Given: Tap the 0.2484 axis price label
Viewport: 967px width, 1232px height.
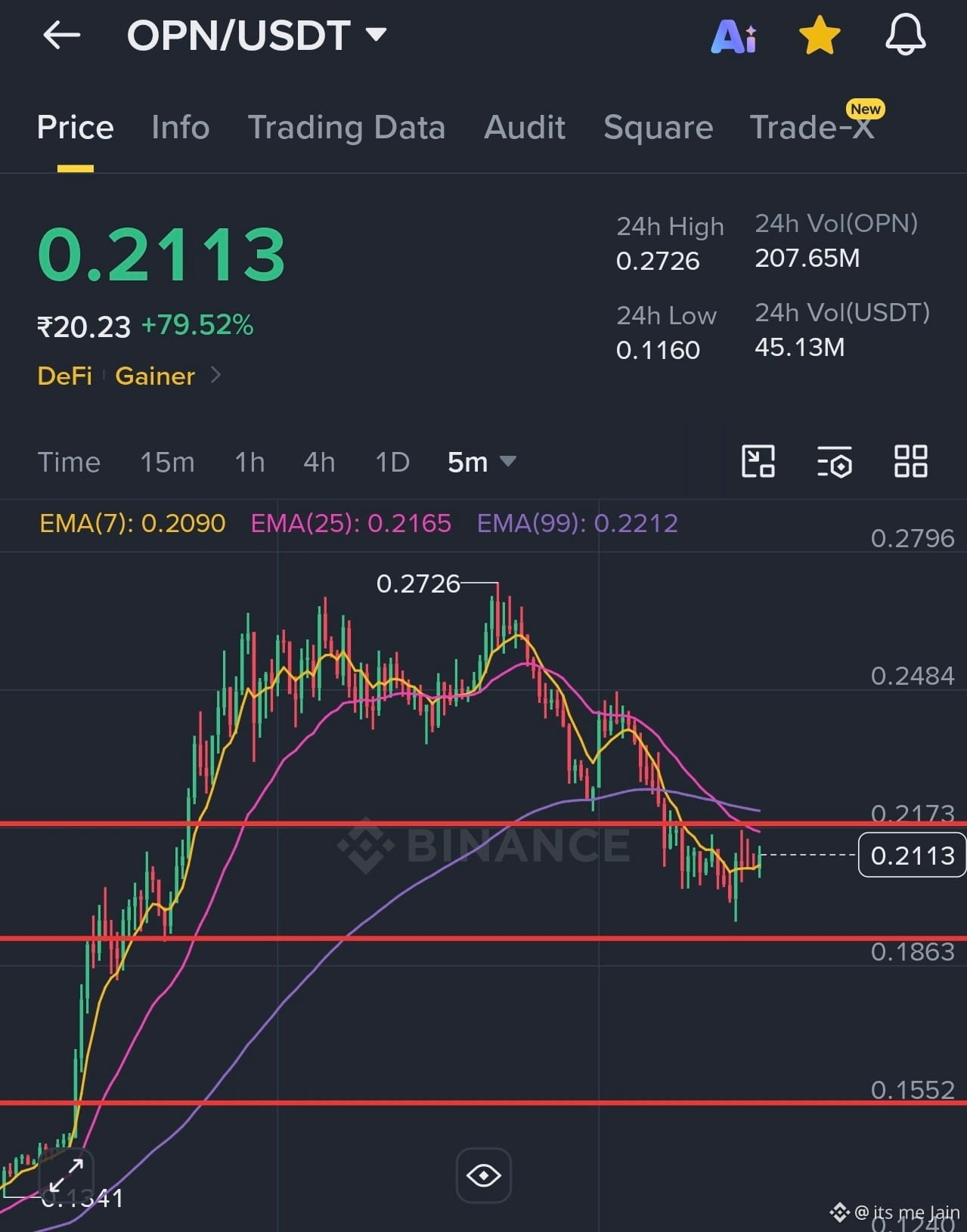Looking at the screenshot, I should [913, 676].
